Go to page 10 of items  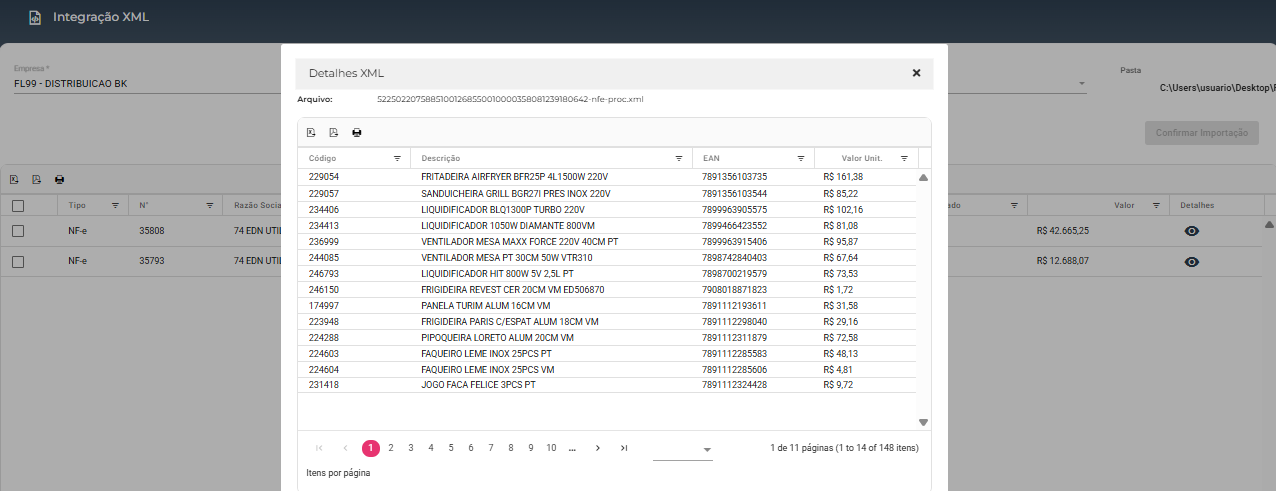pyautogui.click(x=551, y=448)
